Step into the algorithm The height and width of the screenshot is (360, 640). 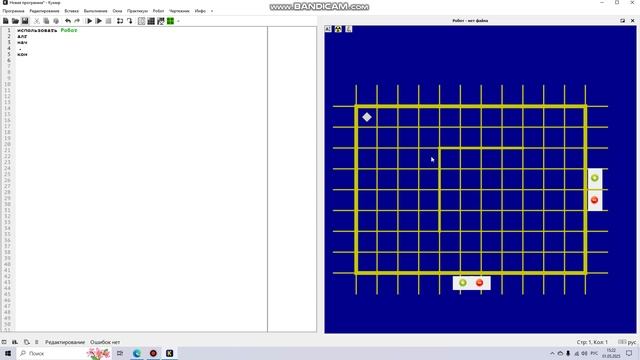[129, 21]
